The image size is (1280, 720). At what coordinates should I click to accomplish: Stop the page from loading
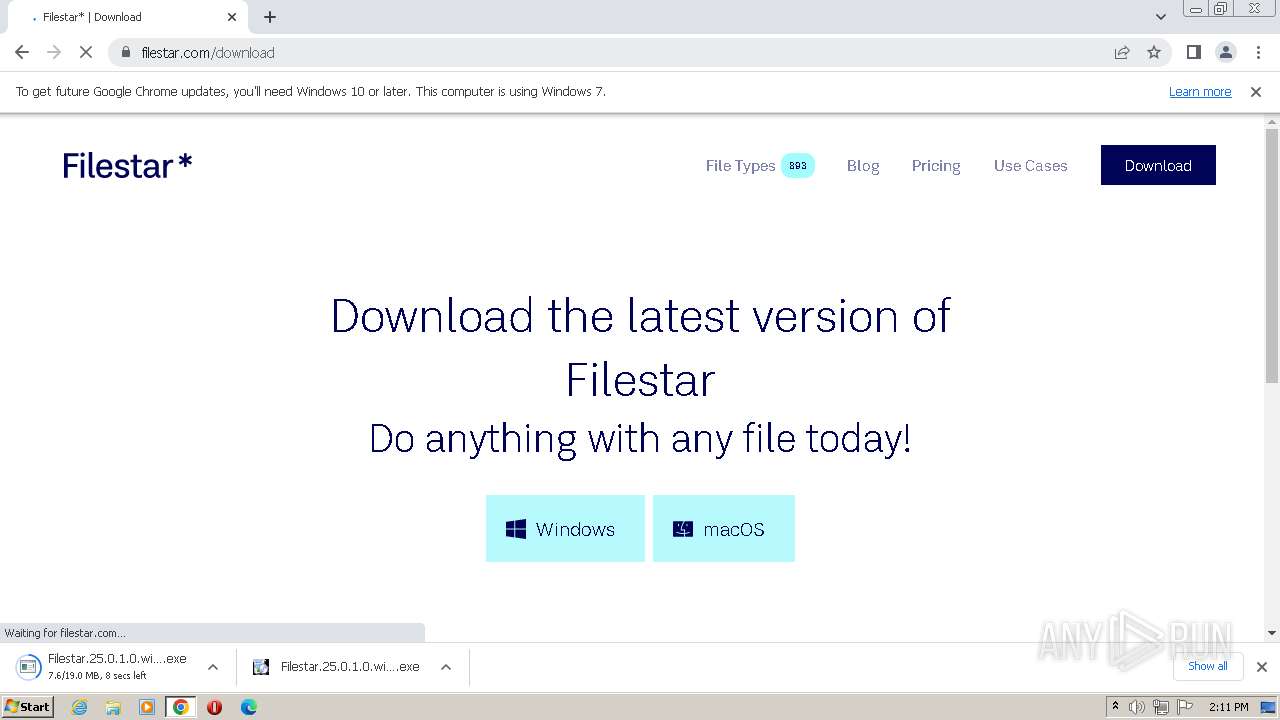pos(86,52)
